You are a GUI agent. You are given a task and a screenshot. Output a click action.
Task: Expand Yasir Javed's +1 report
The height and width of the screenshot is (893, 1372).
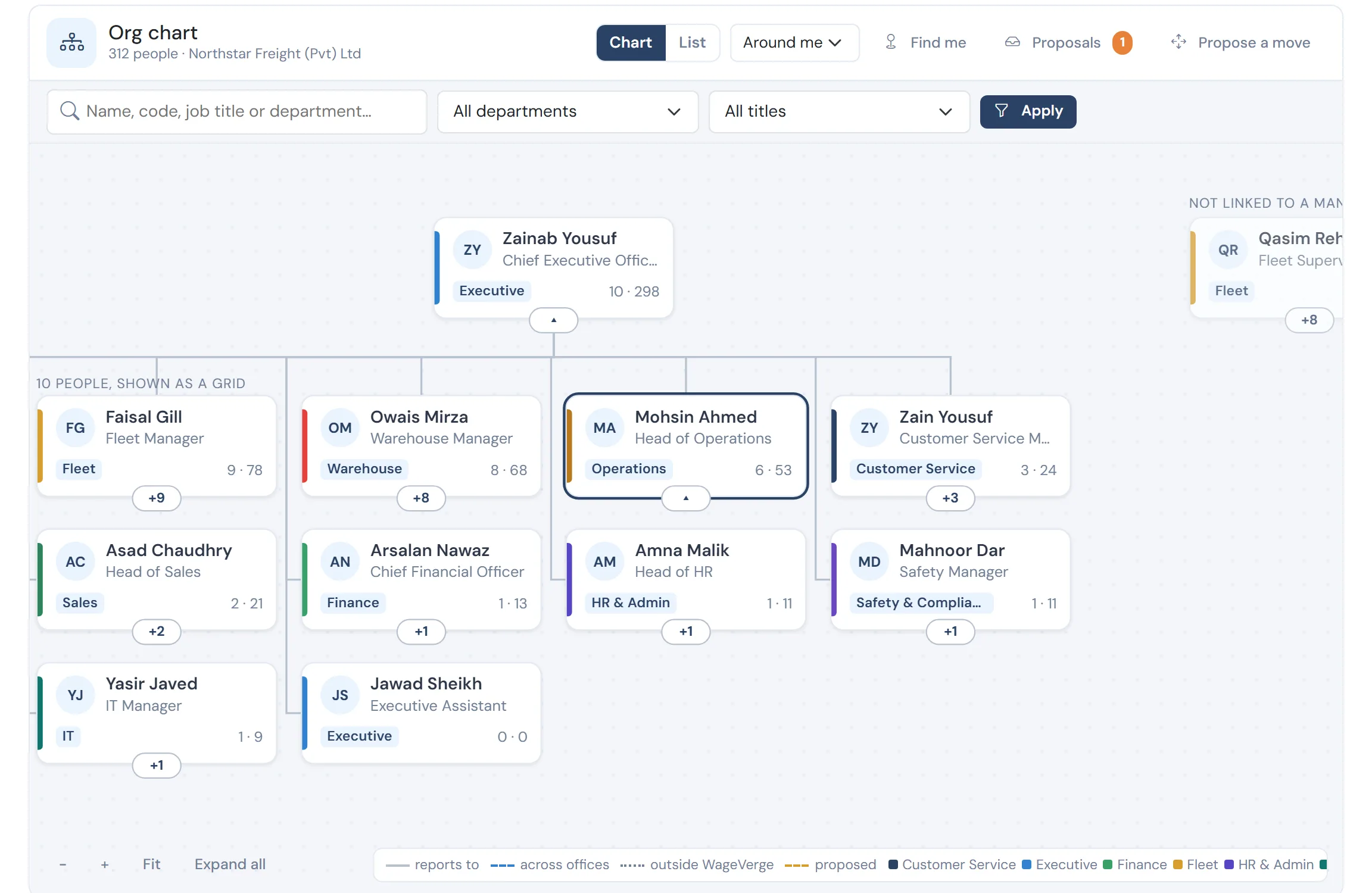click(x=157, y=765)
